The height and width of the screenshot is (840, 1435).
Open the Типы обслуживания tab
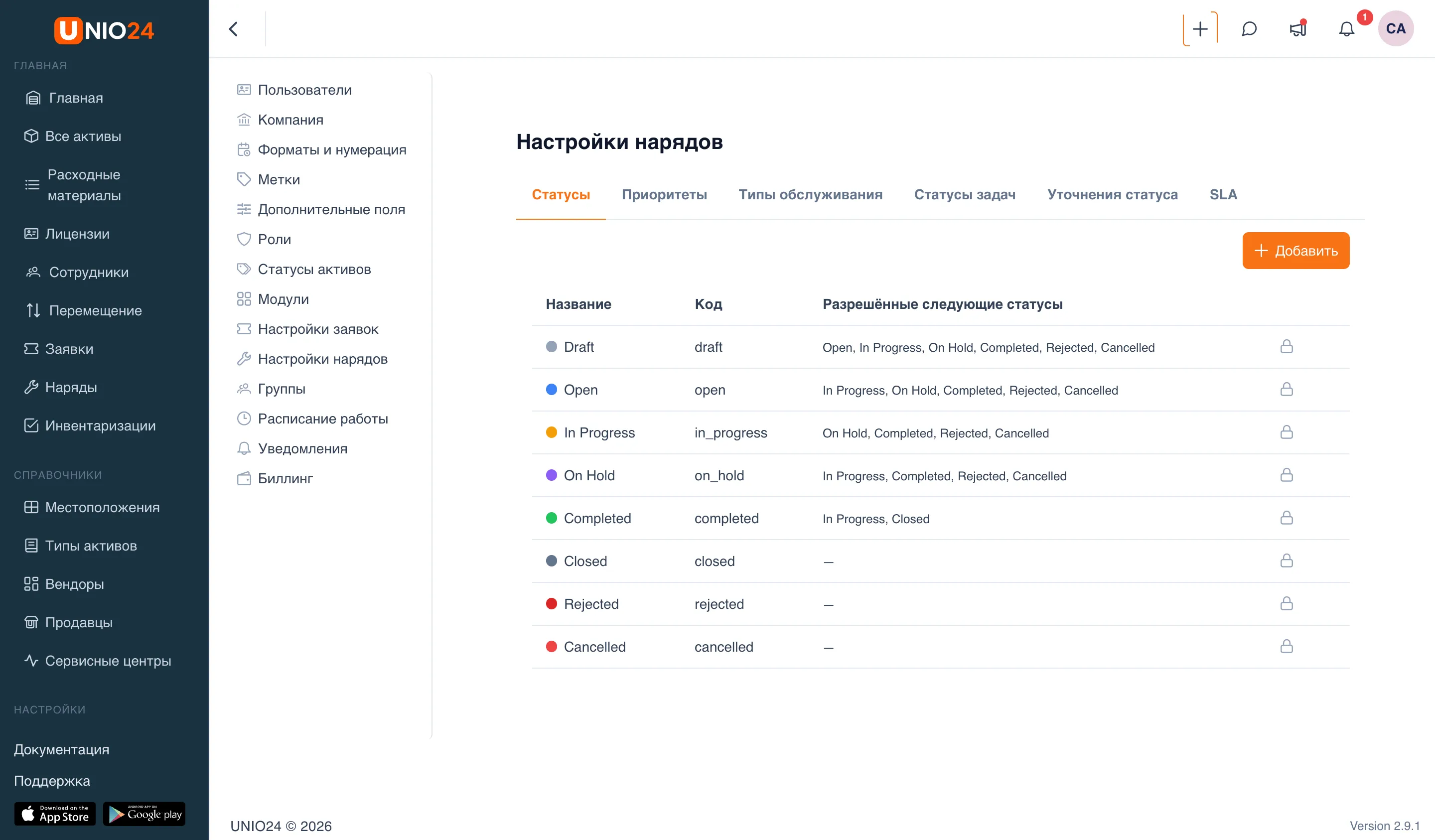point(810,195)
